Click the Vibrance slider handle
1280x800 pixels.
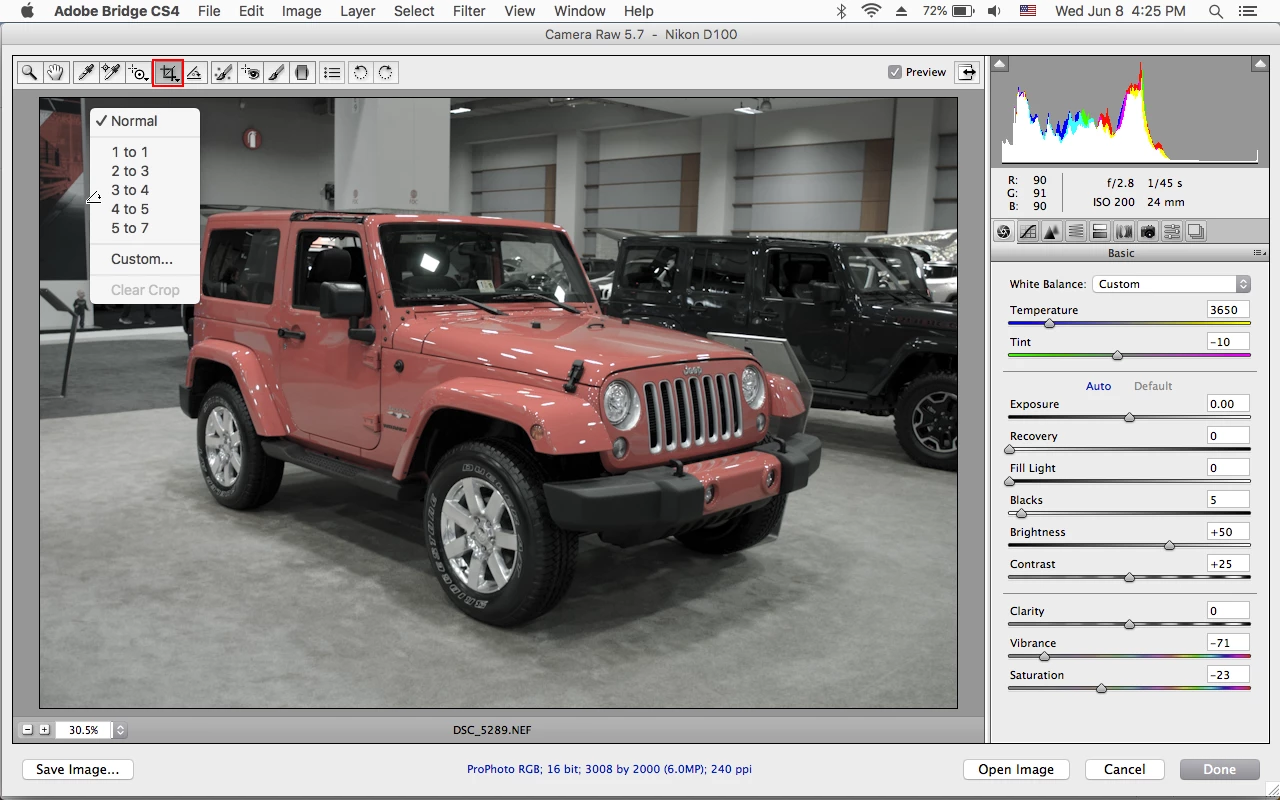point(1044,656)
